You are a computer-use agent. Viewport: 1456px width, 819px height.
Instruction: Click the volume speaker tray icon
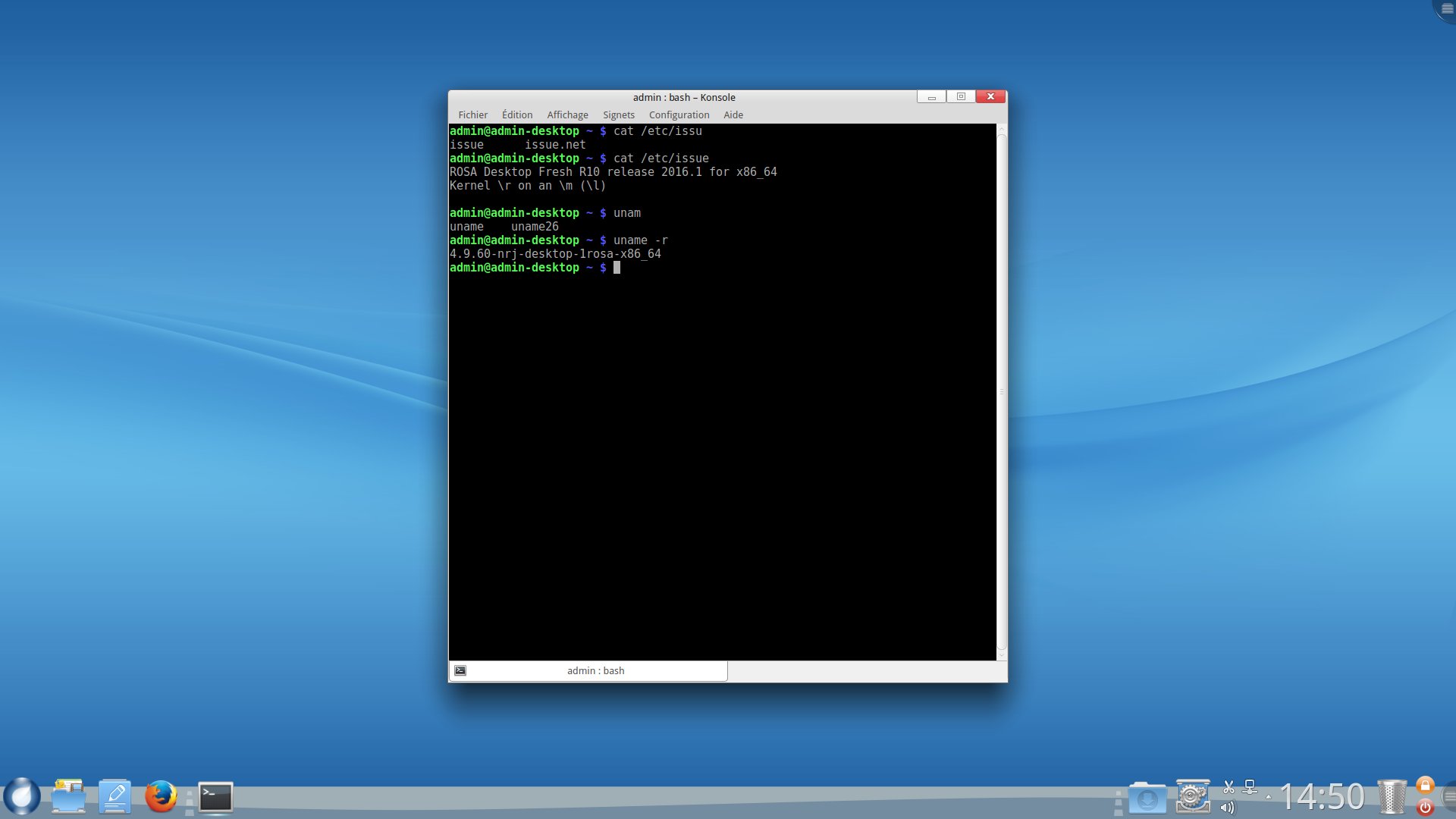click(1228, 808)
